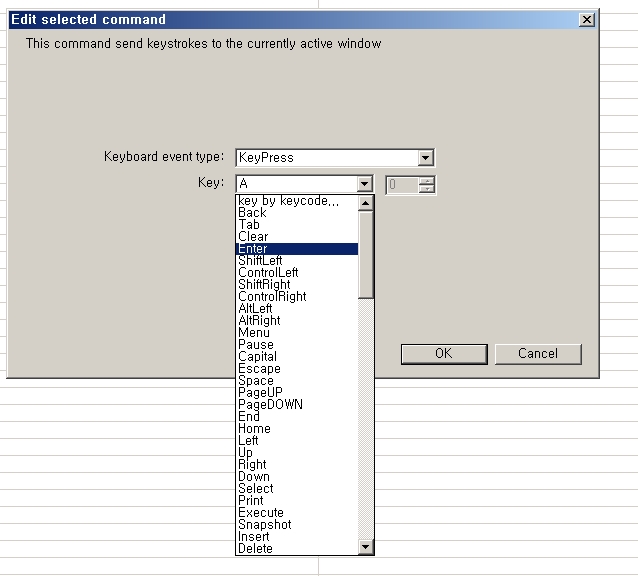Select ControlLeft from the list
Image resolution: width=638 pixels, height=576 pixels.
coord(297,273)
